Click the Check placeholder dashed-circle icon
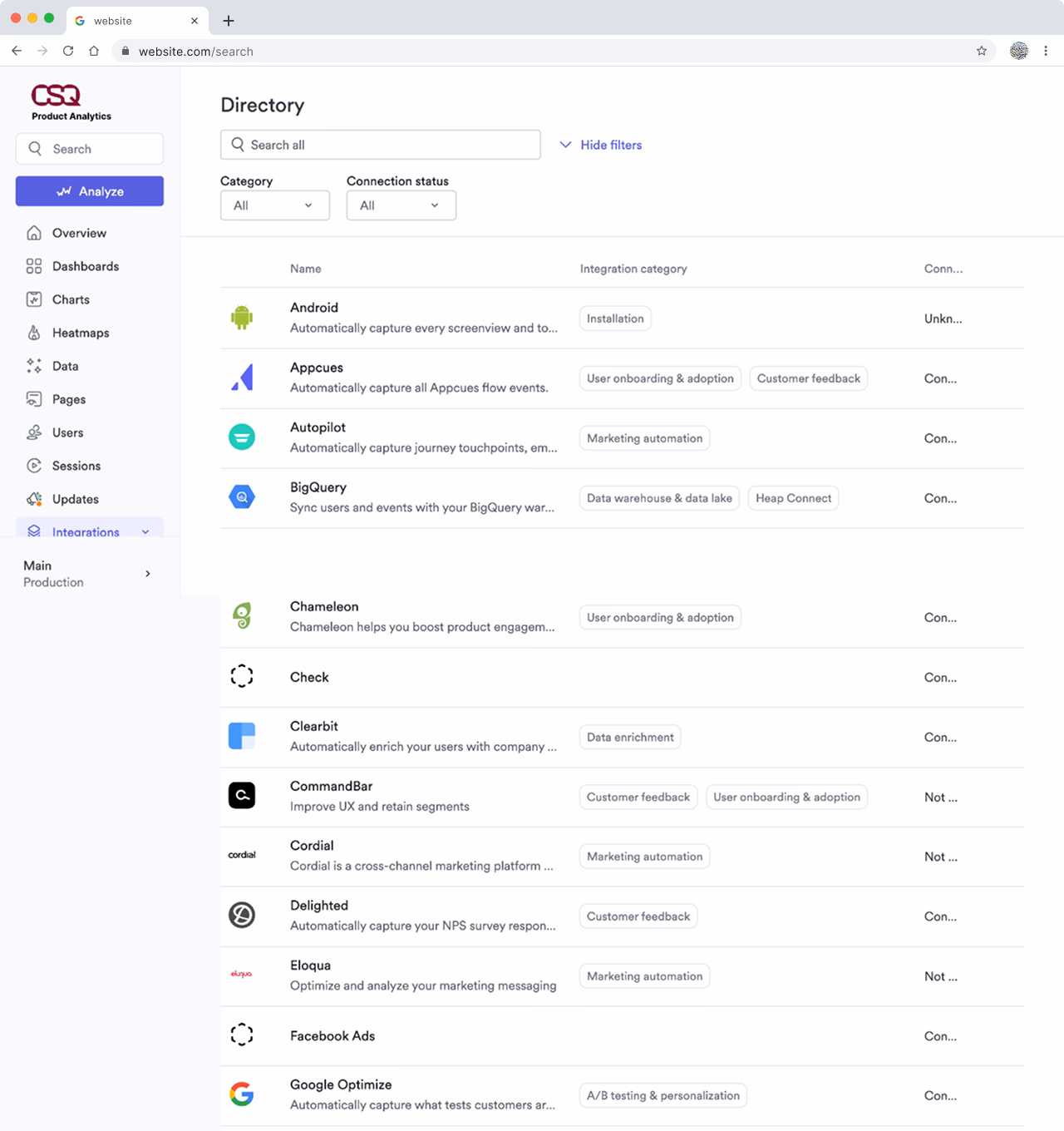The width and height of the screenshot is (1064, 1131). pyautogui.click(x=242, y=676)
